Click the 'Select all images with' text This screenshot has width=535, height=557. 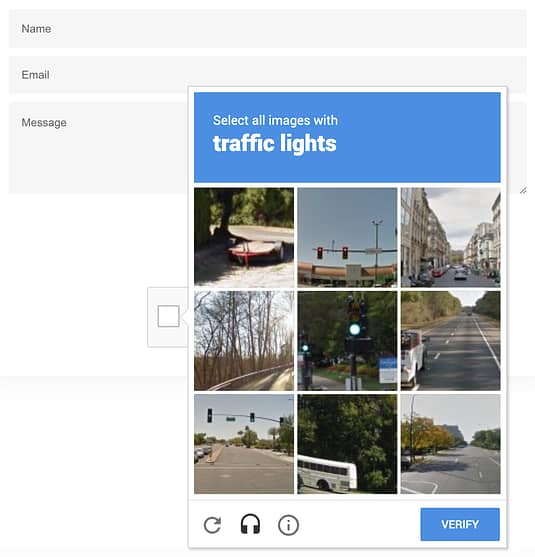pos(275,120)
